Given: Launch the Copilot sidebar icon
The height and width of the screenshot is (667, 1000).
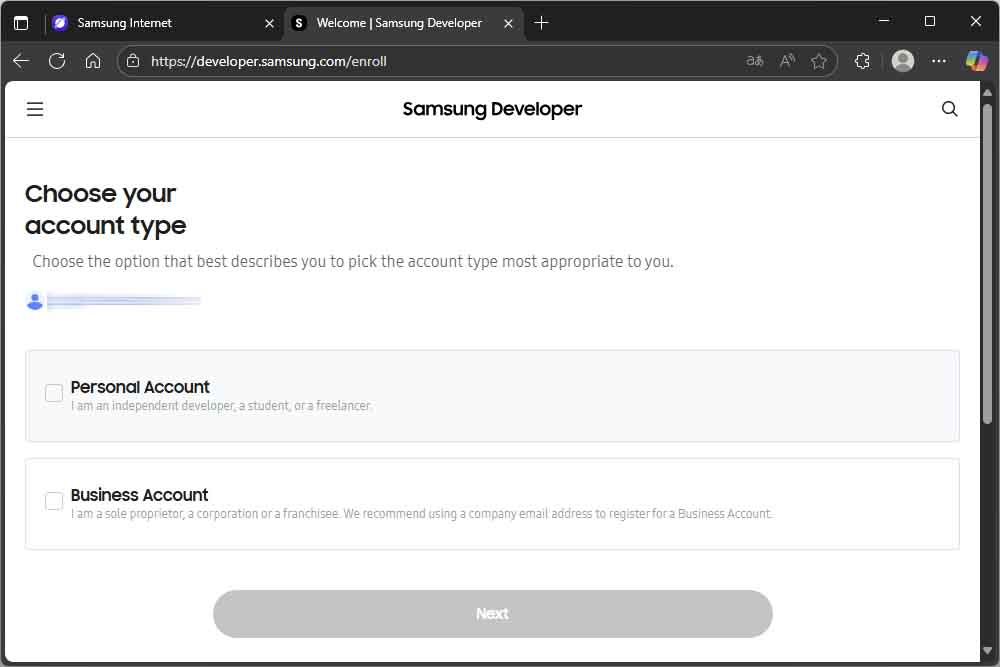Looking at the screenshot, I should tap(976, 61).
